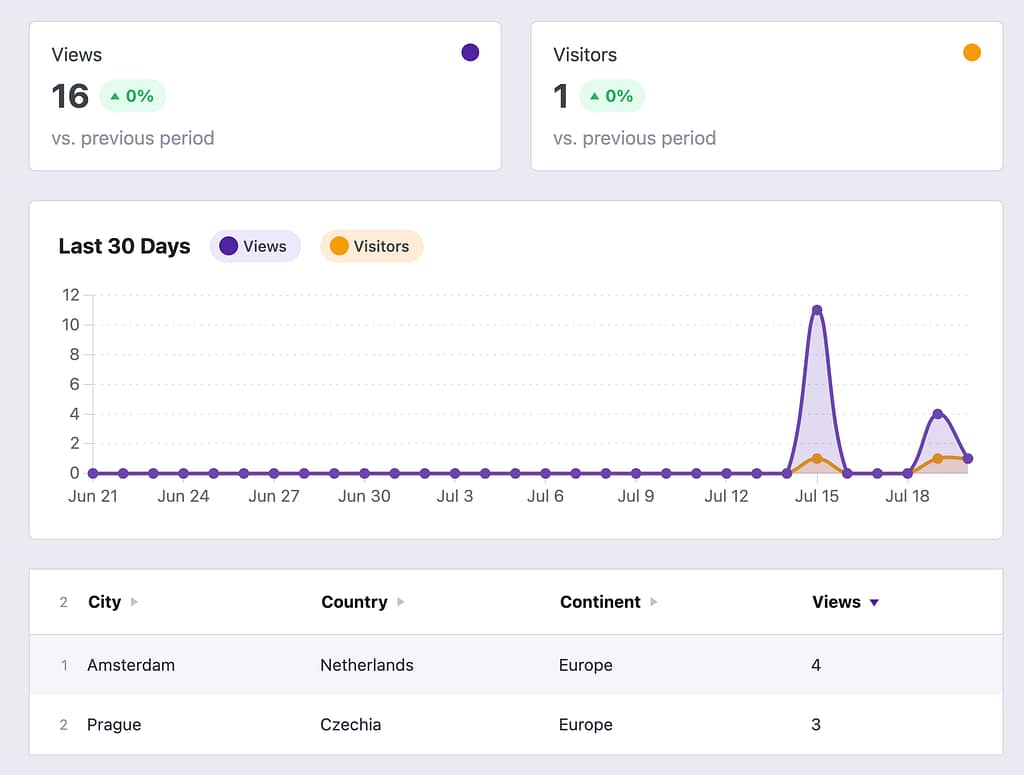Toggle the Visitors series in chart legend
The width and height of the screenshot is (1024, 775).
tap(371, 246)
